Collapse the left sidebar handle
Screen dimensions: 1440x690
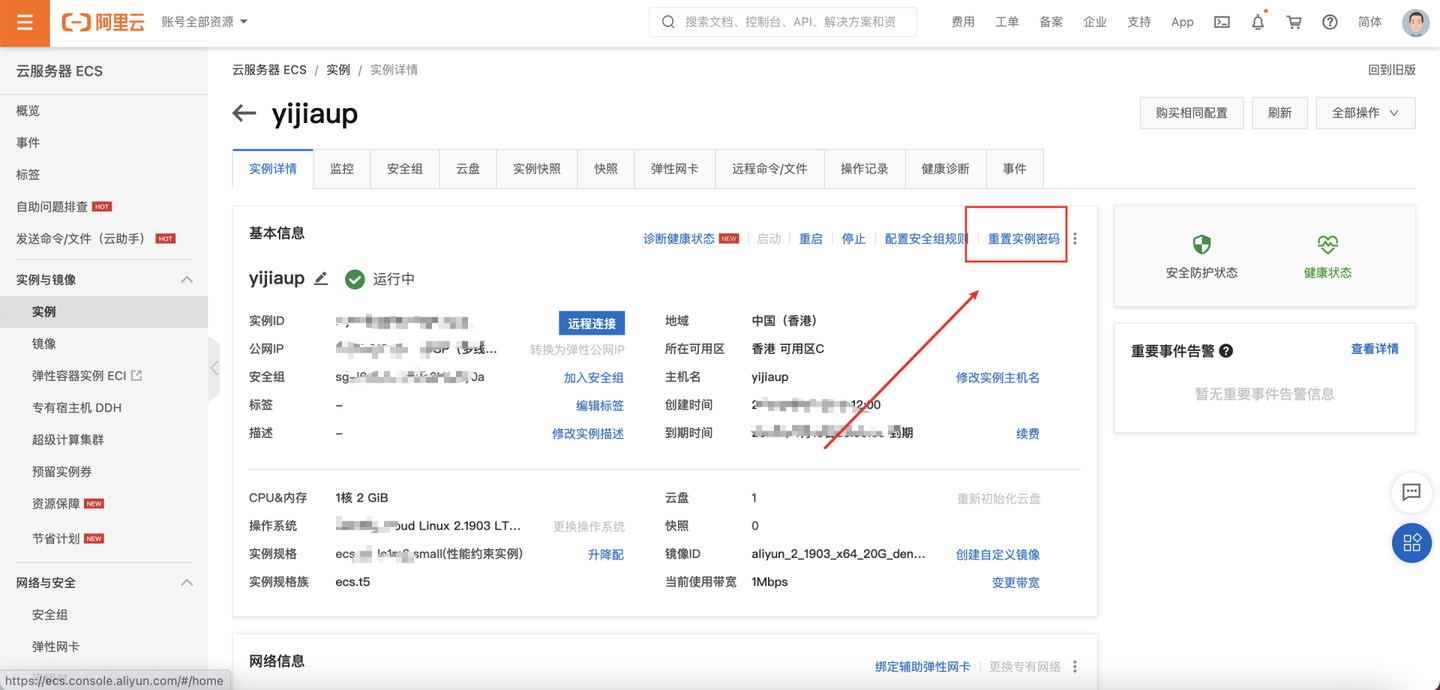[x=214, y=368]
